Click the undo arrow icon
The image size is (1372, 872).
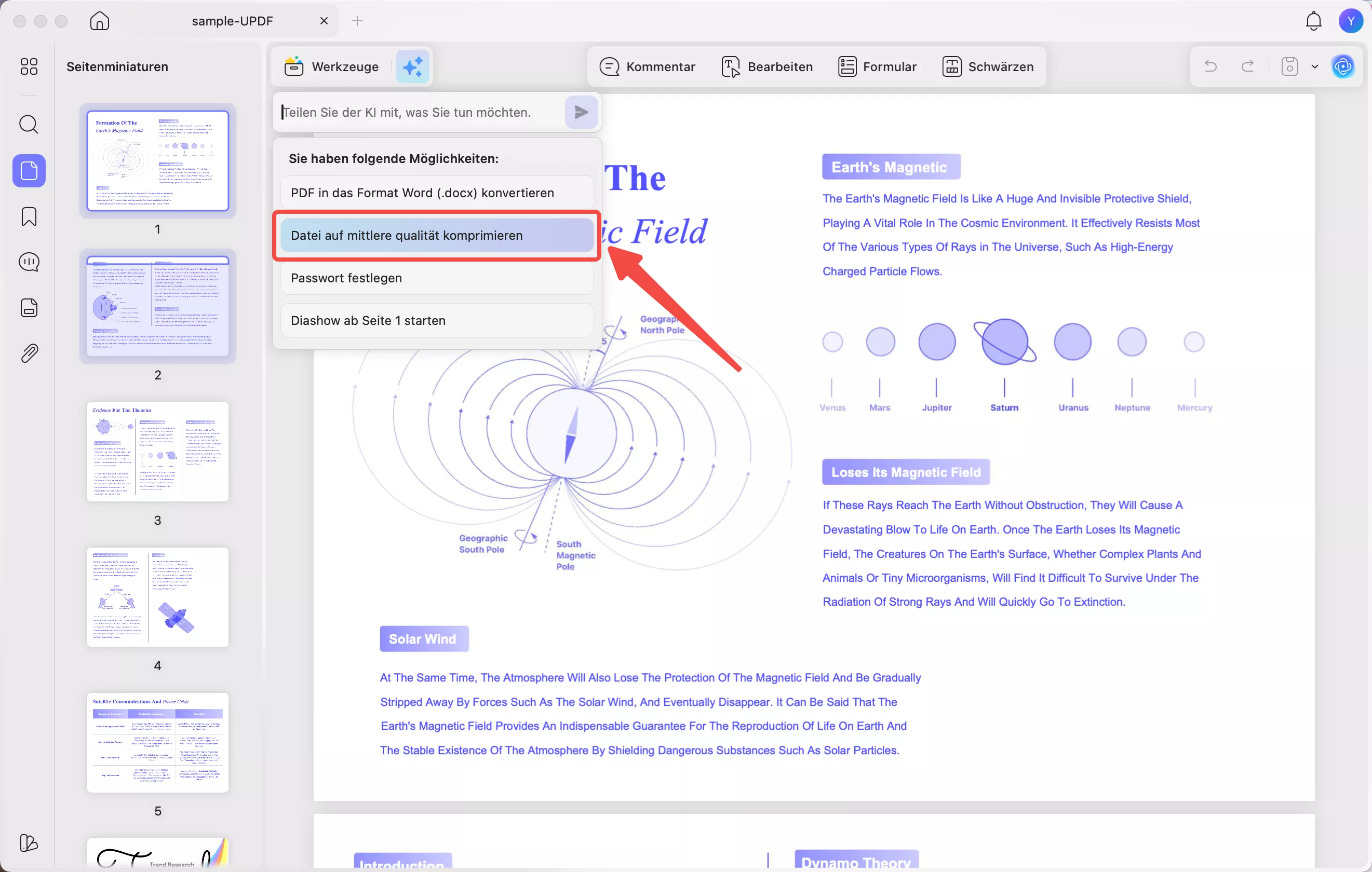(x=1210, y=66)
